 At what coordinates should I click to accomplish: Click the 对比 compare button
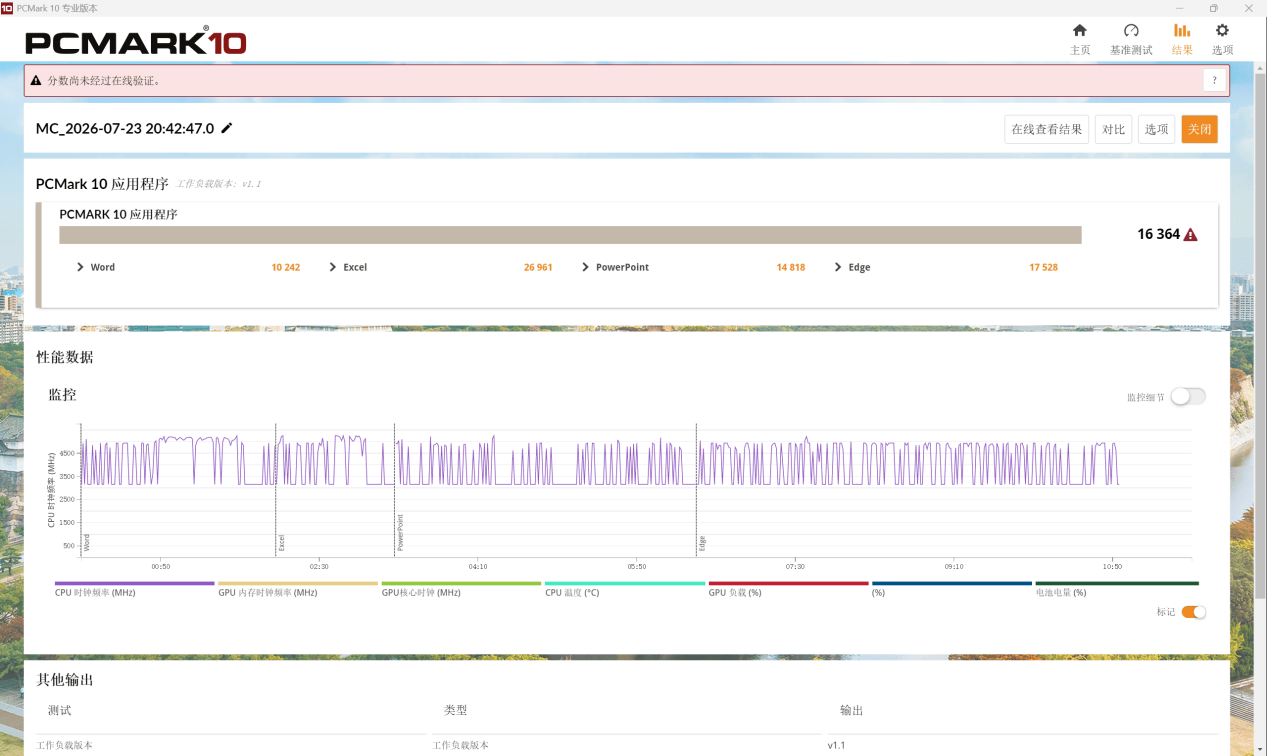click(1113, 129)
